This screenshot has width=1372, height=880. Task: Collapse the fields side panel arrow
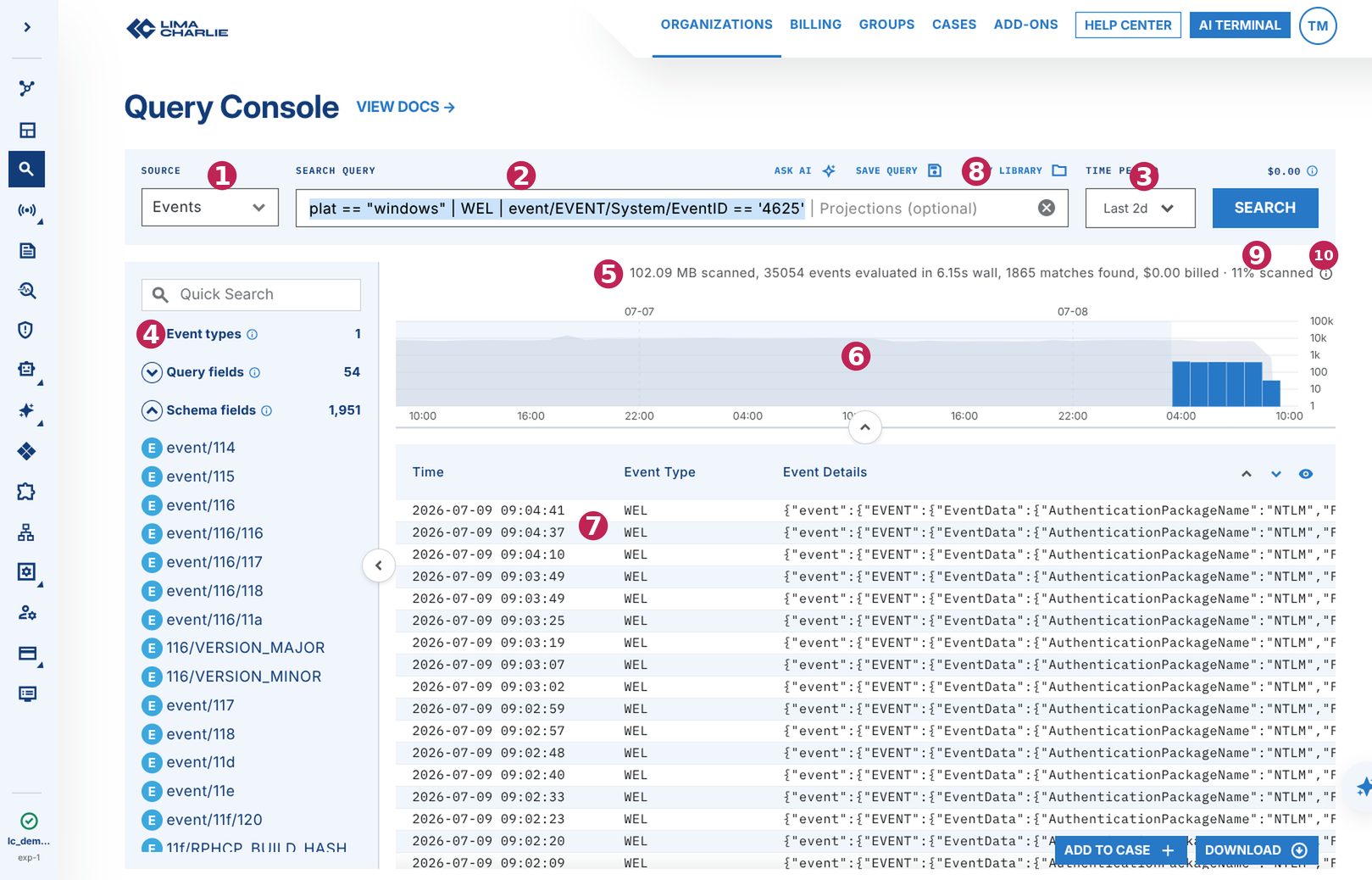point(379,565)
